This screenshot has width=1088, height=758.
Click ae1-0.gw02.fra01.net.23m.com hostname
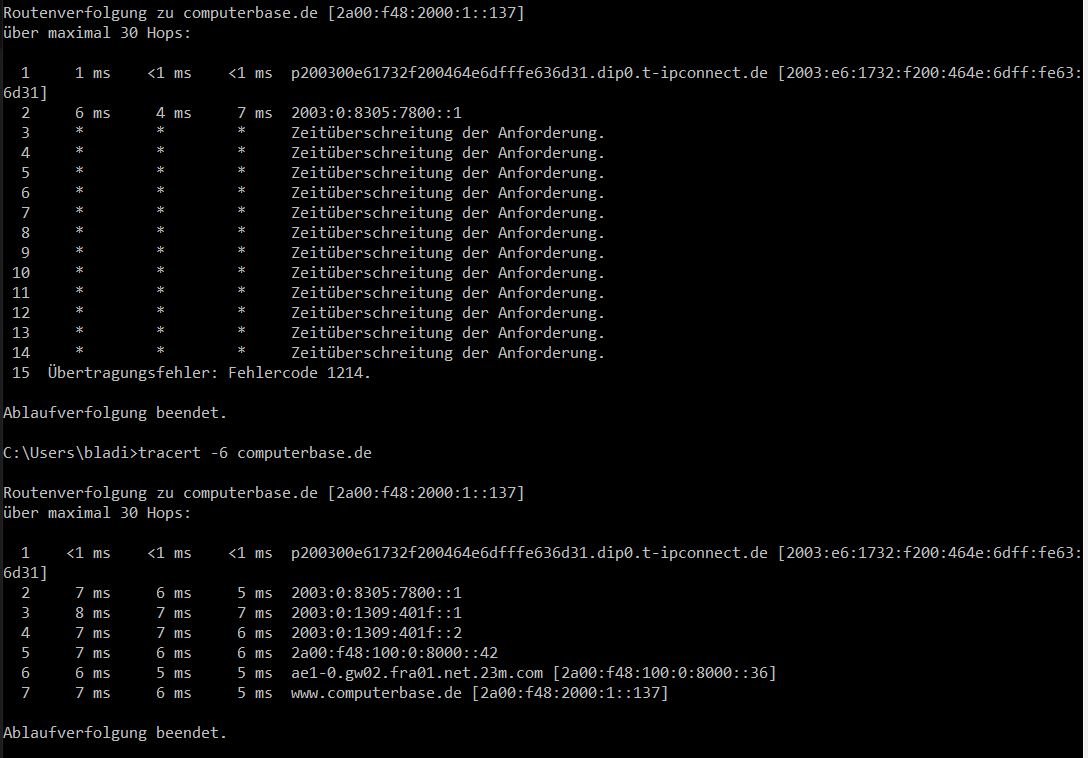(417, 673)
